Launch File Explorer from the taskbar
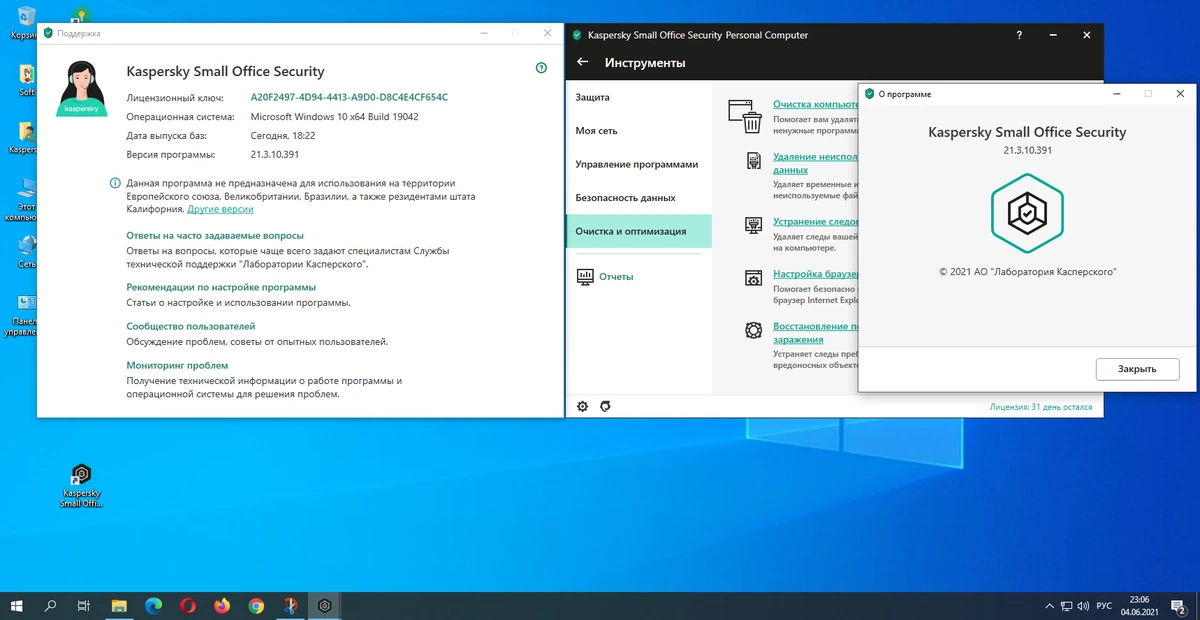 point(119,605)
